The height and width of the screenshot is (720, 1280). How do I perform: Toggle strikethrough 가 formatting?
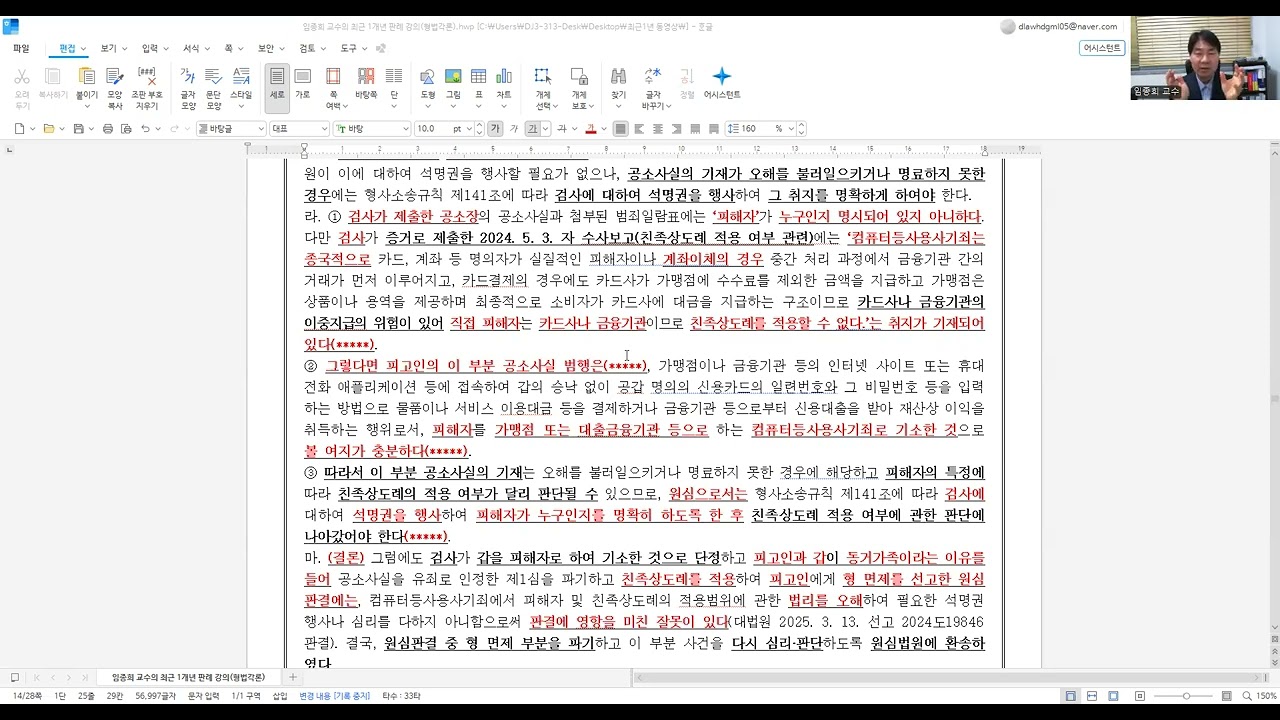pyautogui.click(x=561, y=128)
